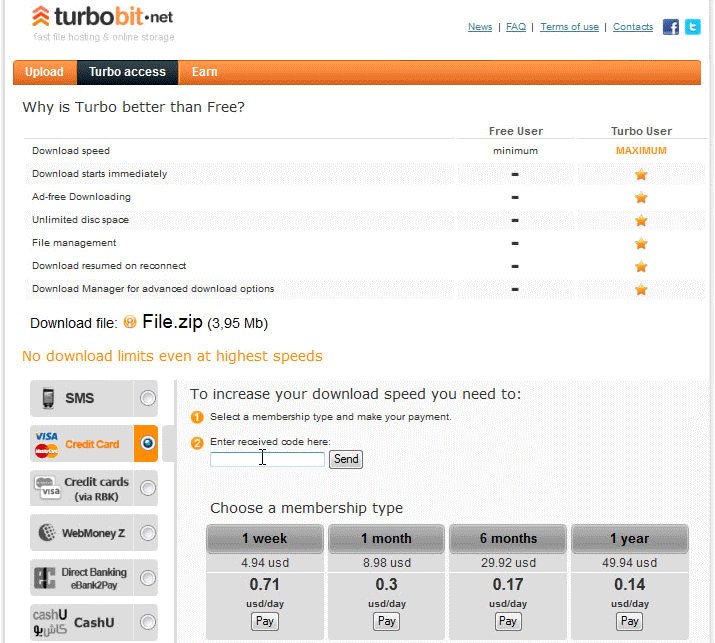Open the Facebook page icon

click(670, 27)
